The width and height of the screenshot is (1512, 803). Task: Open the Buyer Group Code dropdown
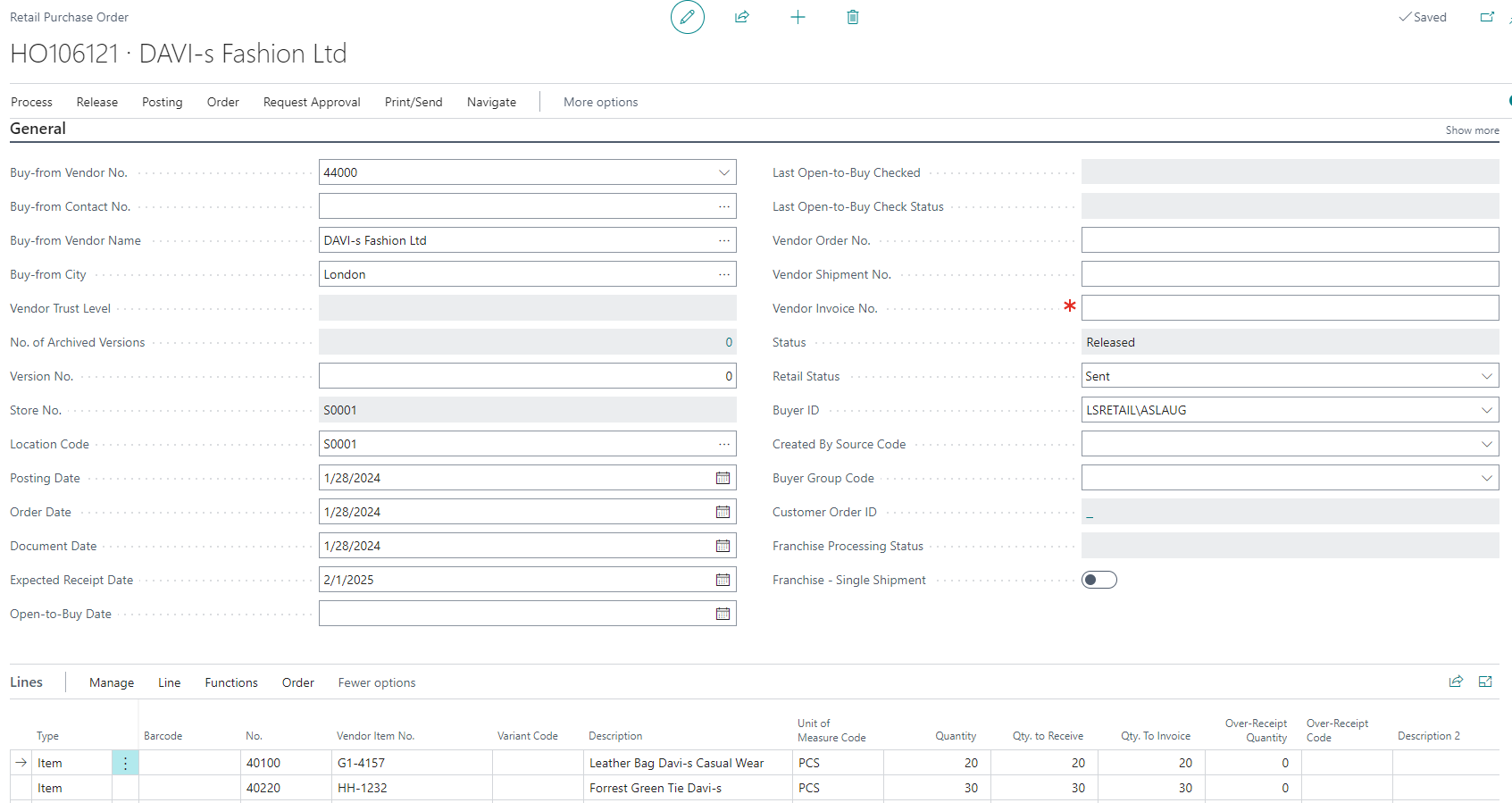click(1486, 478)
